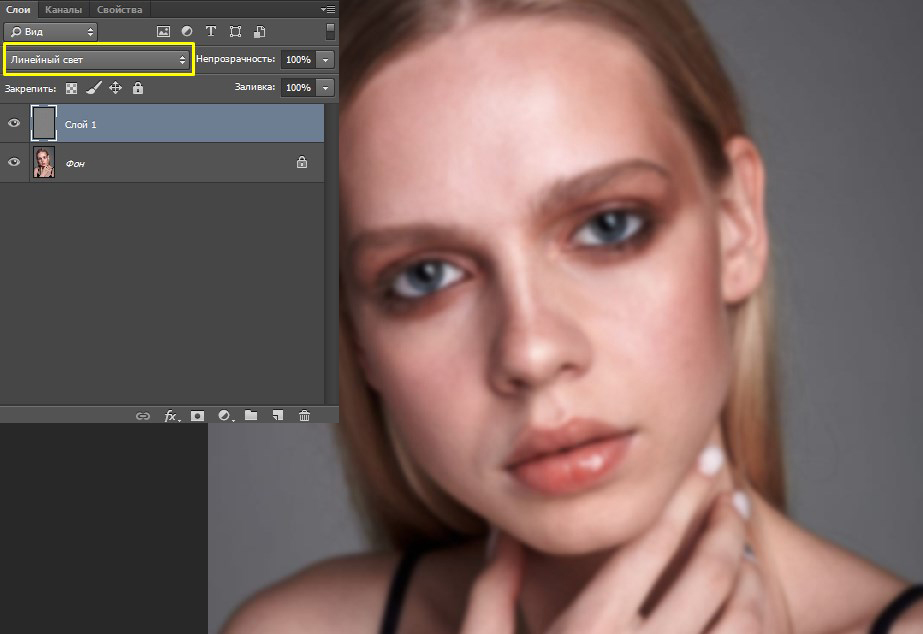Screen dimensions: 923x634
Task: Filter layers by pixel layers icon
Action: 163,32
